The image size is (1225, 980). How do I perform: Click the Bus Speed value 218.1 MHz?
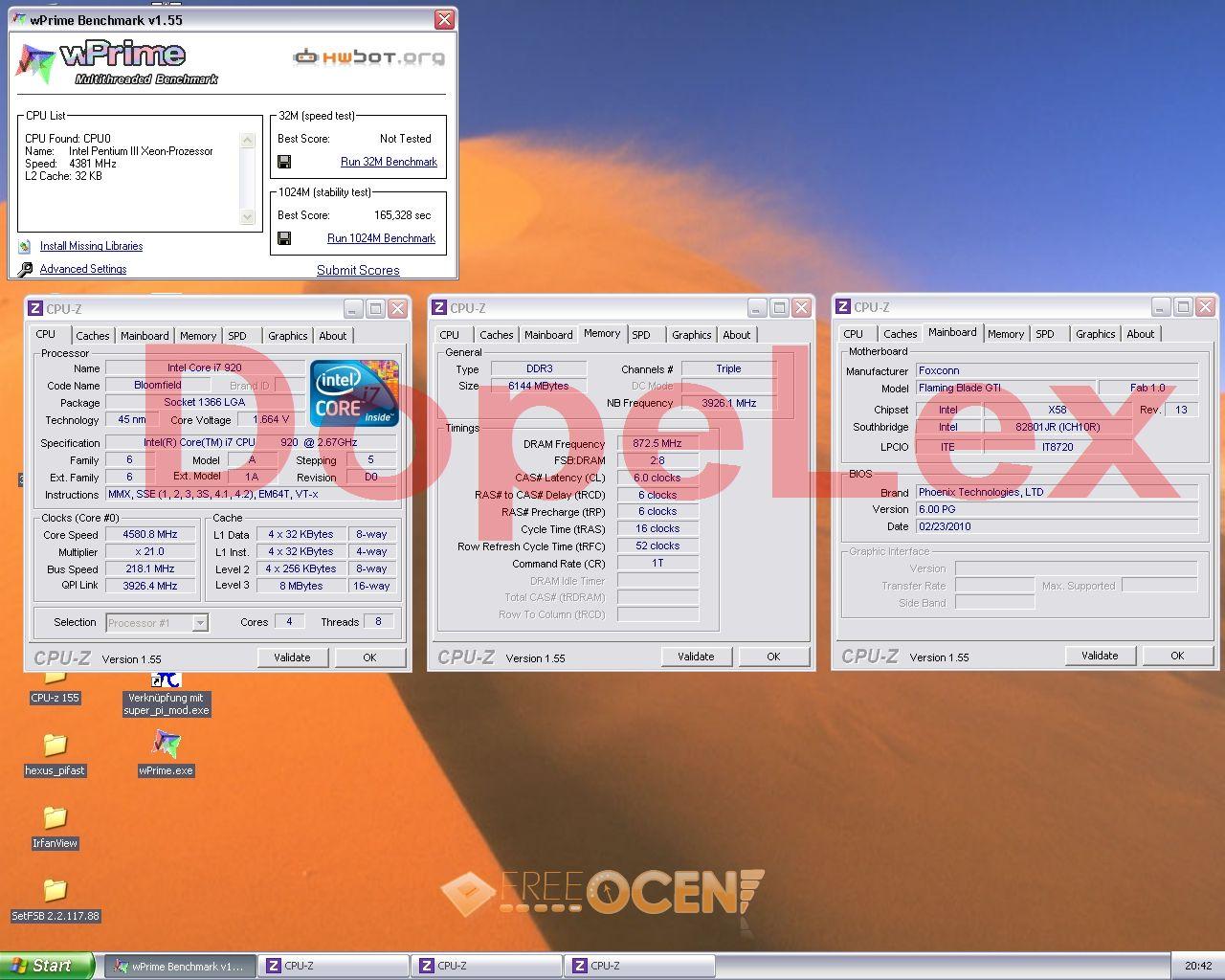tap(150, 568)
